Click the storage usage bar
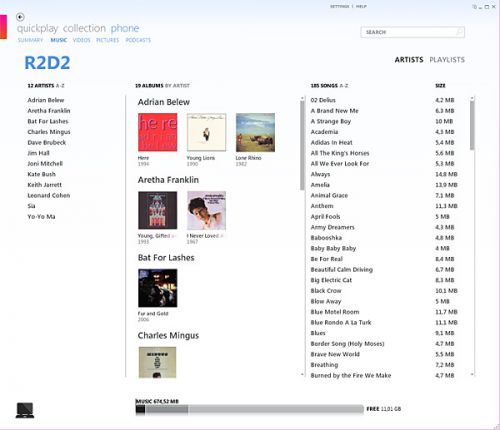The height and width of the screenshot is (430, 500). pos(249,409)
